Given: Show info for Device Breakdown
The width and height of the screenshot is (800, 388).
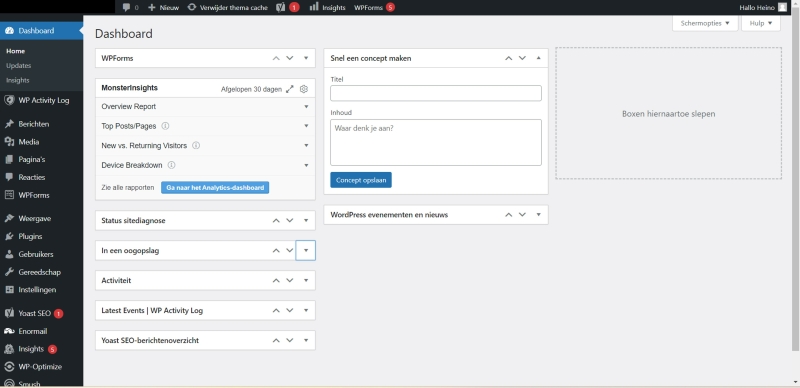Looking at the screenshot, I should coord(171,165).
